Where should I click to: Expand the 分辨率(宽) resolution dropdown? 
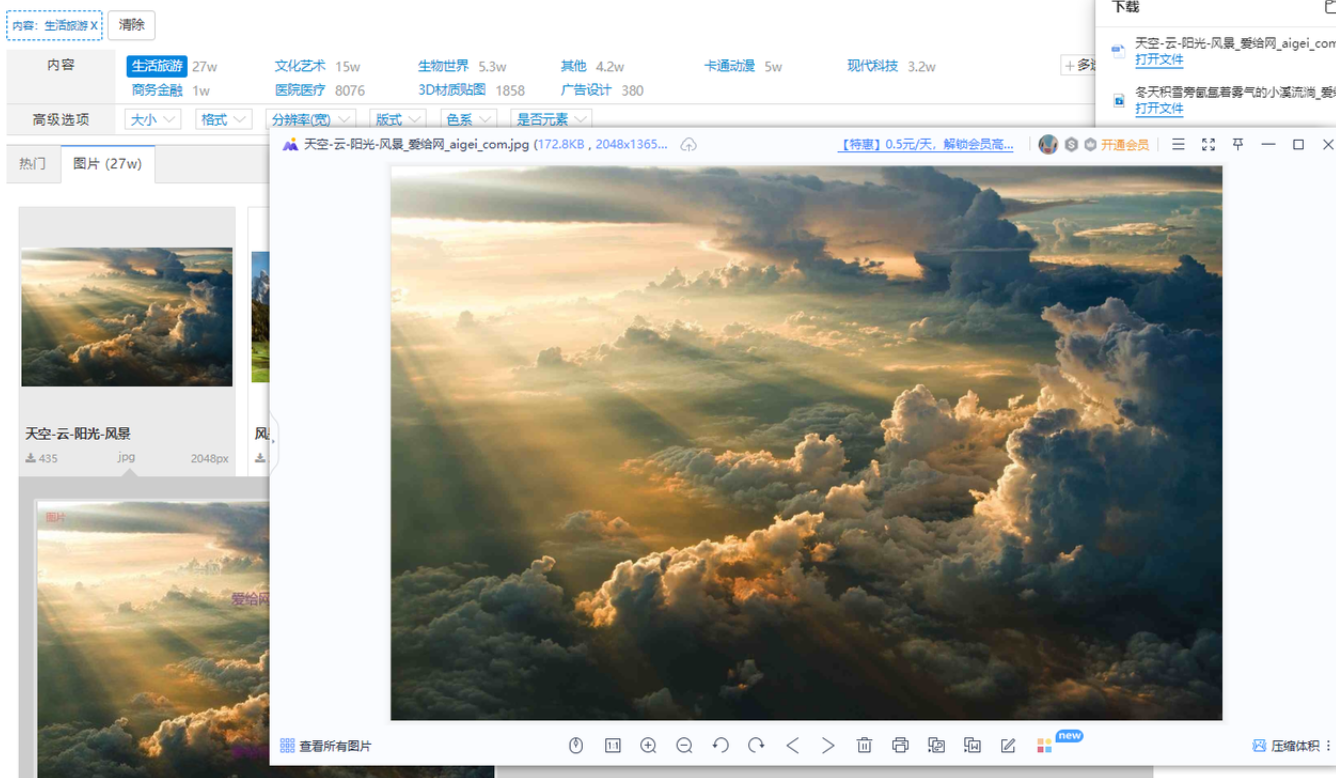click(309, 119)
